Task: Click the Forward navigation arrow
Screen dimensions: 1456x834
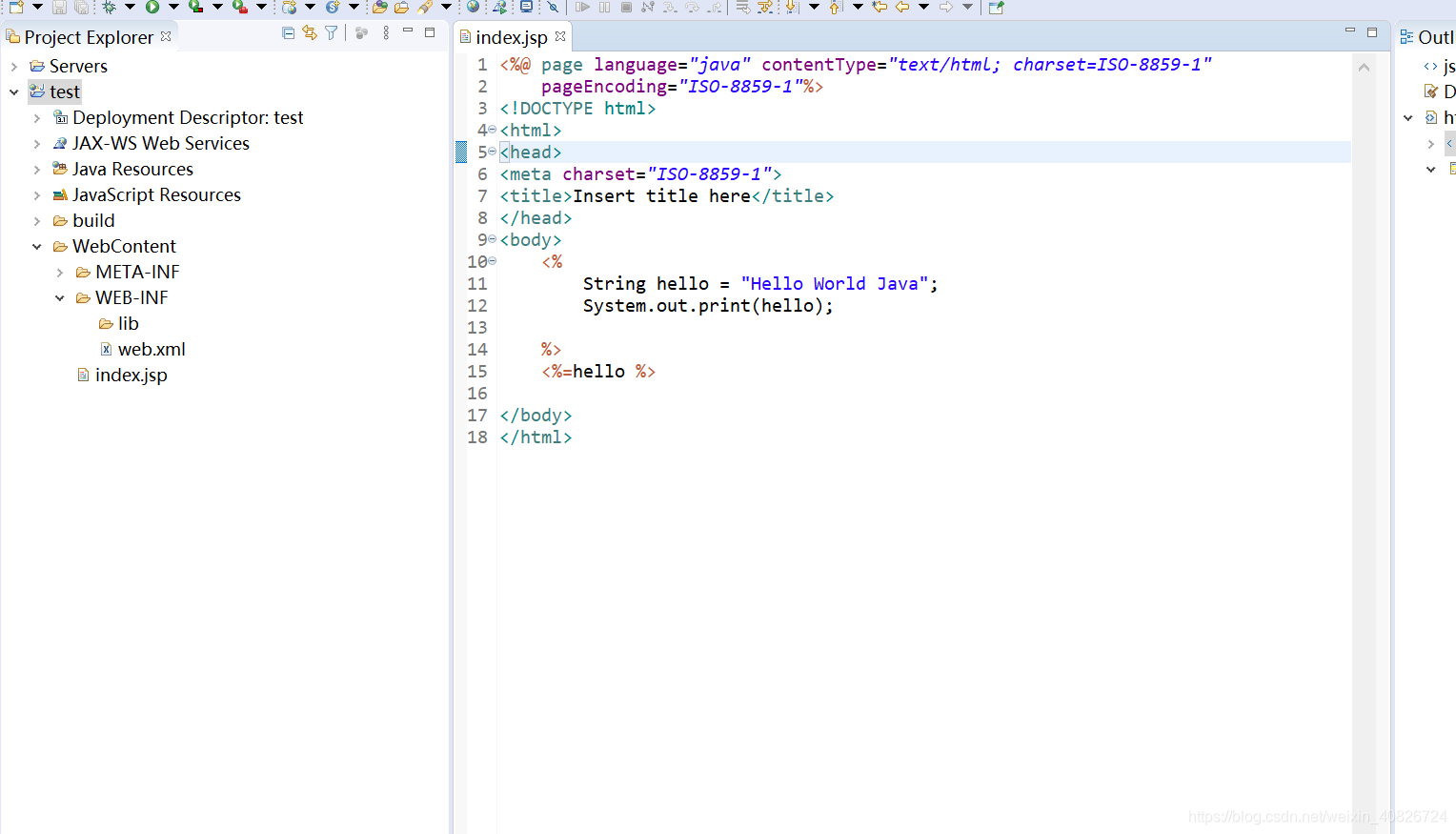Action: coord(946,7)
